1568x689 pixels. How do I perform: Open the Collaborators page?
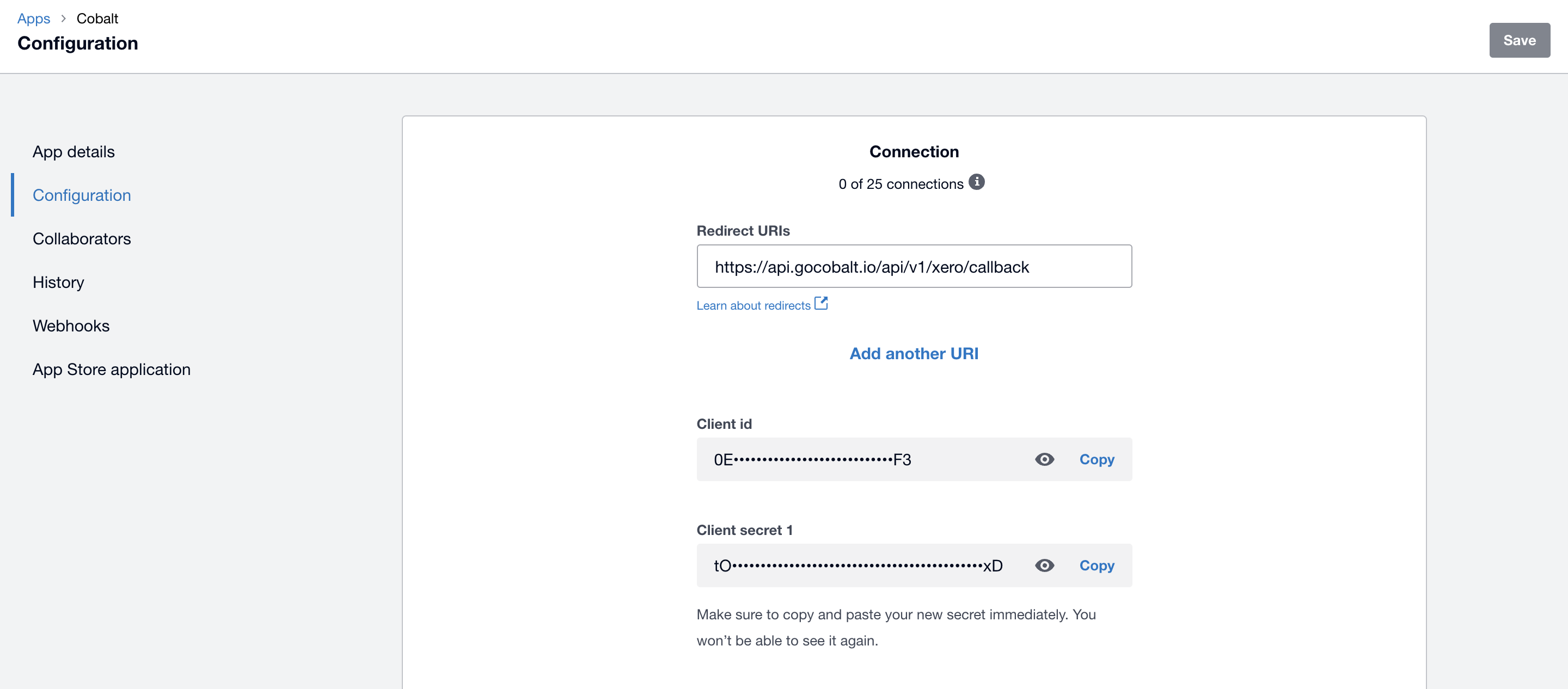(x=82, y=238)
